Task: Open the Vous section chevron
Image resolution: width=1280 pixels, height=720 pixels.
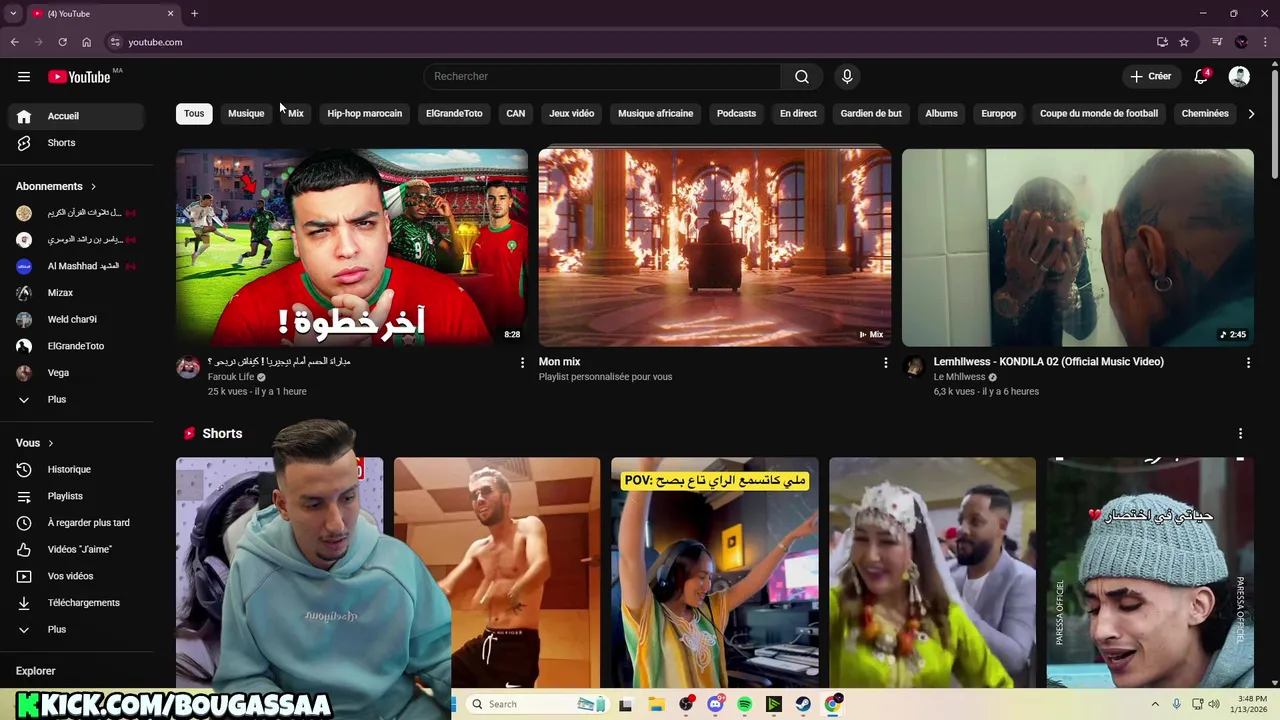Action: [x=50, y=443]
